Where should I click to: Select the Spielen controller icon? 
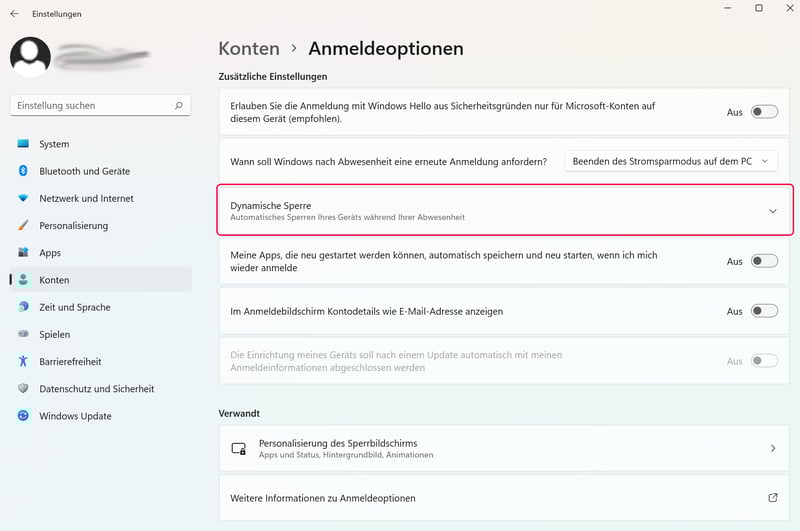click(x=23, y=334)
